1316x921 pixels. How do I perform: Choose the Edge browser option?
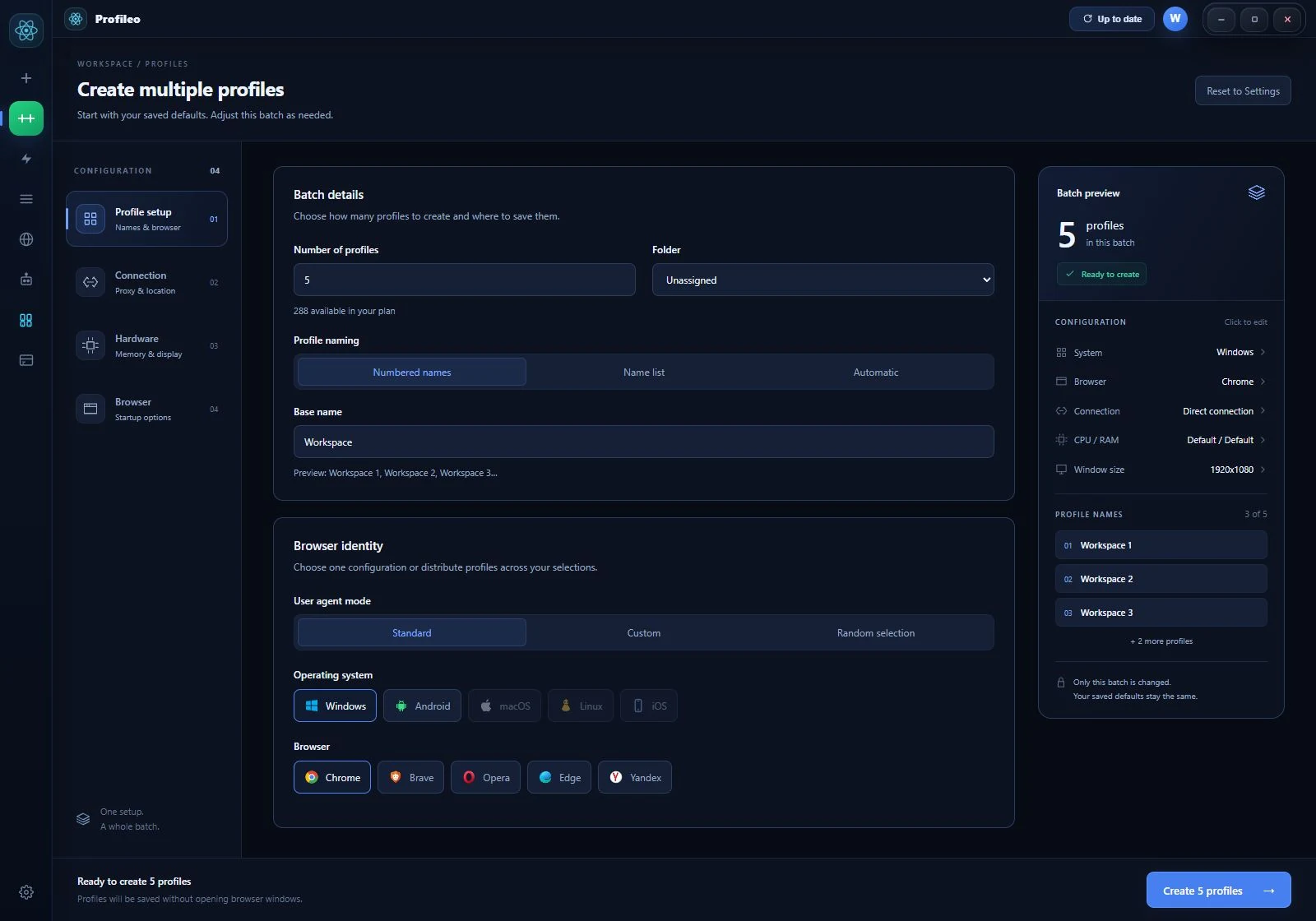(x=559, y=777)
